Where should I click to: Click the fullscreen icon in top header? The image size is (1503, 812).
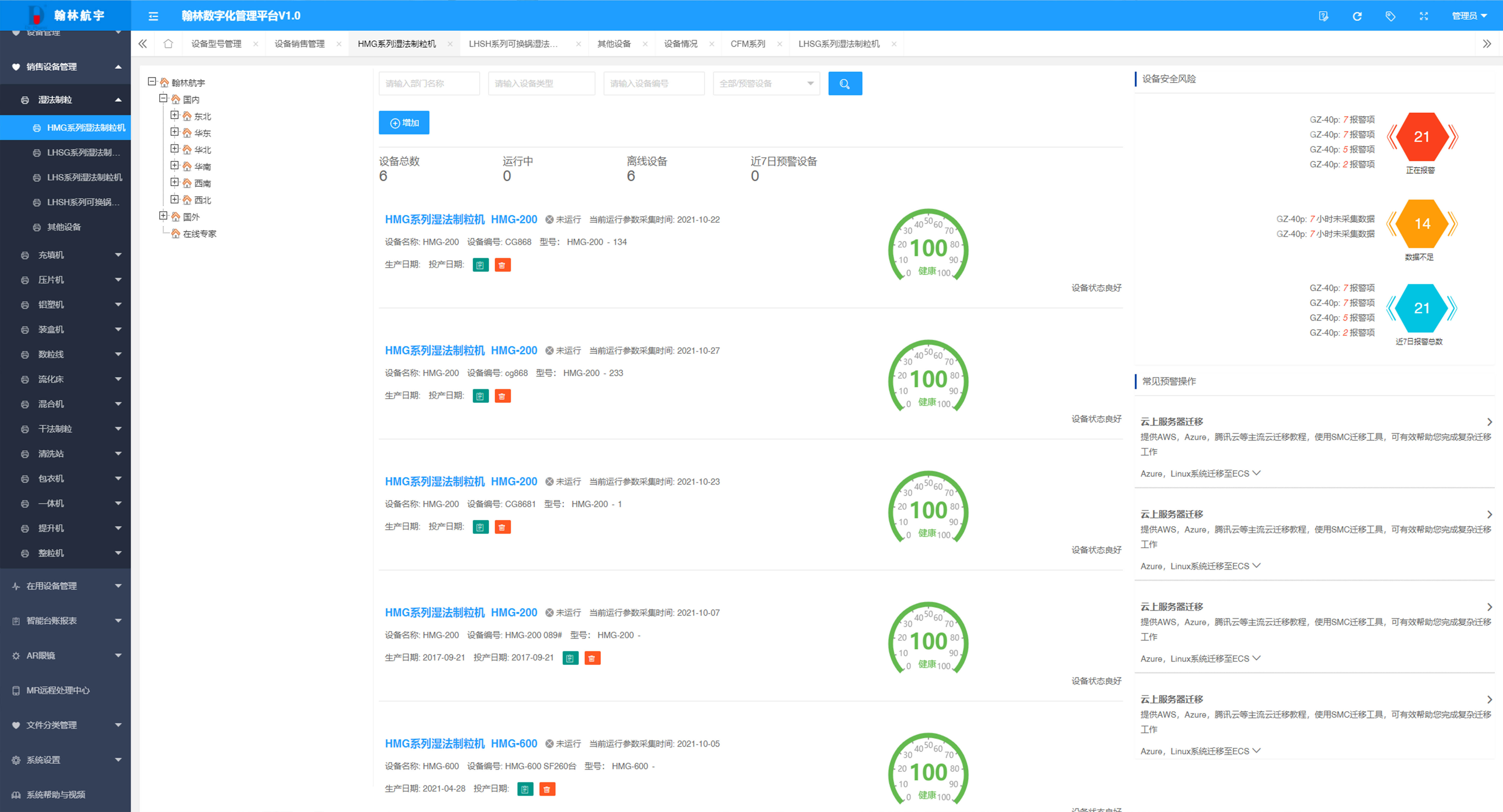point(1424,16)
